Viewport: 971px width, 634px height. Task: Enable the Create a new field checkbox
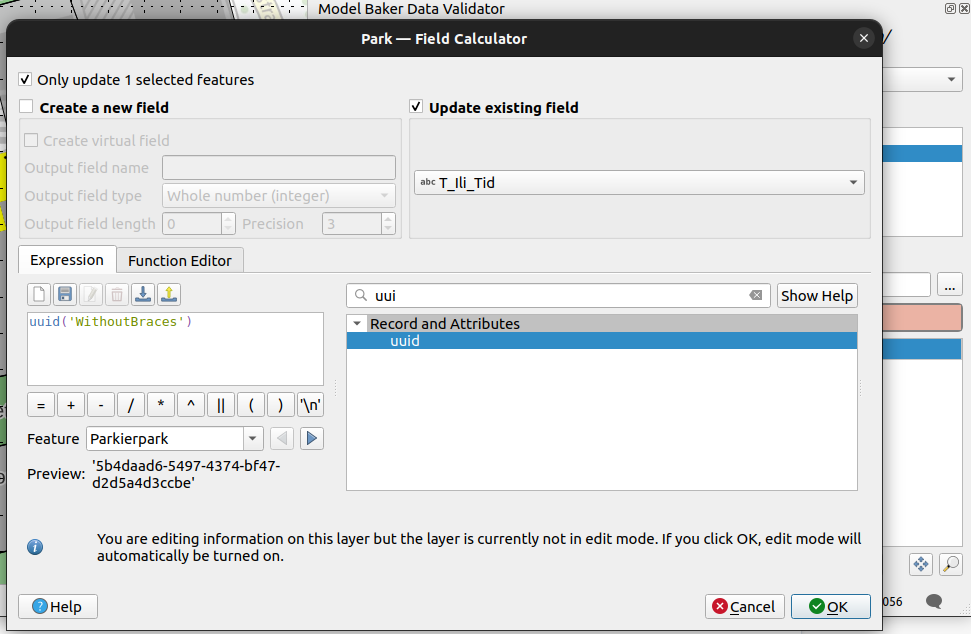click(26, 107)
